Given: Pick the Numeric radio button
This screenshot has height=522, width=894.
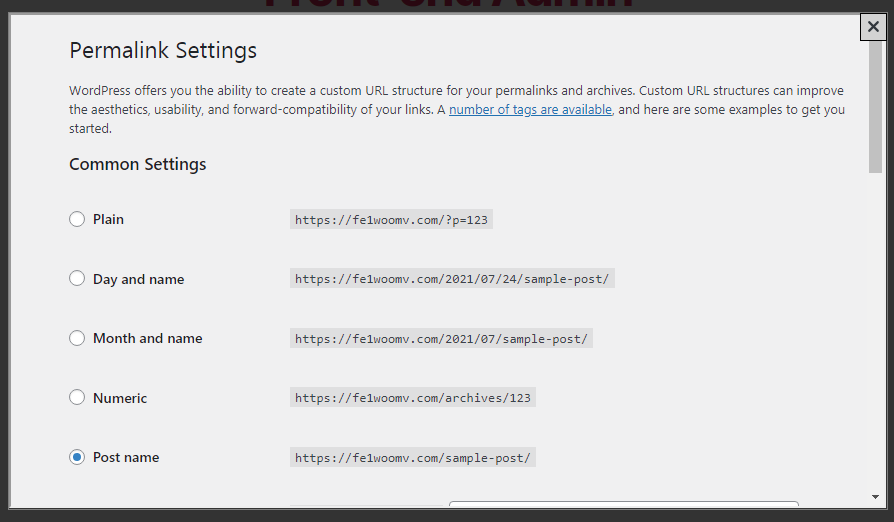Looking at the screenshot, I should tap(77, 398).
